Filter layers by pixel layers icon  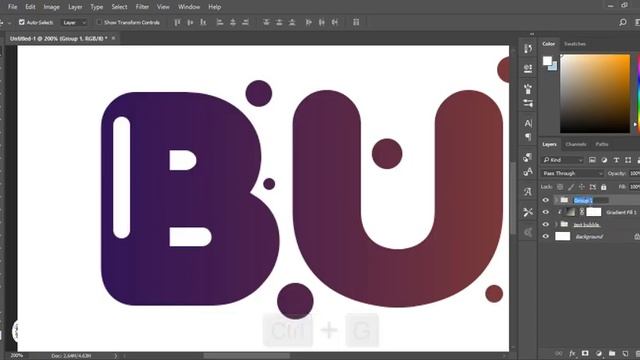click(x=592, y=160)
